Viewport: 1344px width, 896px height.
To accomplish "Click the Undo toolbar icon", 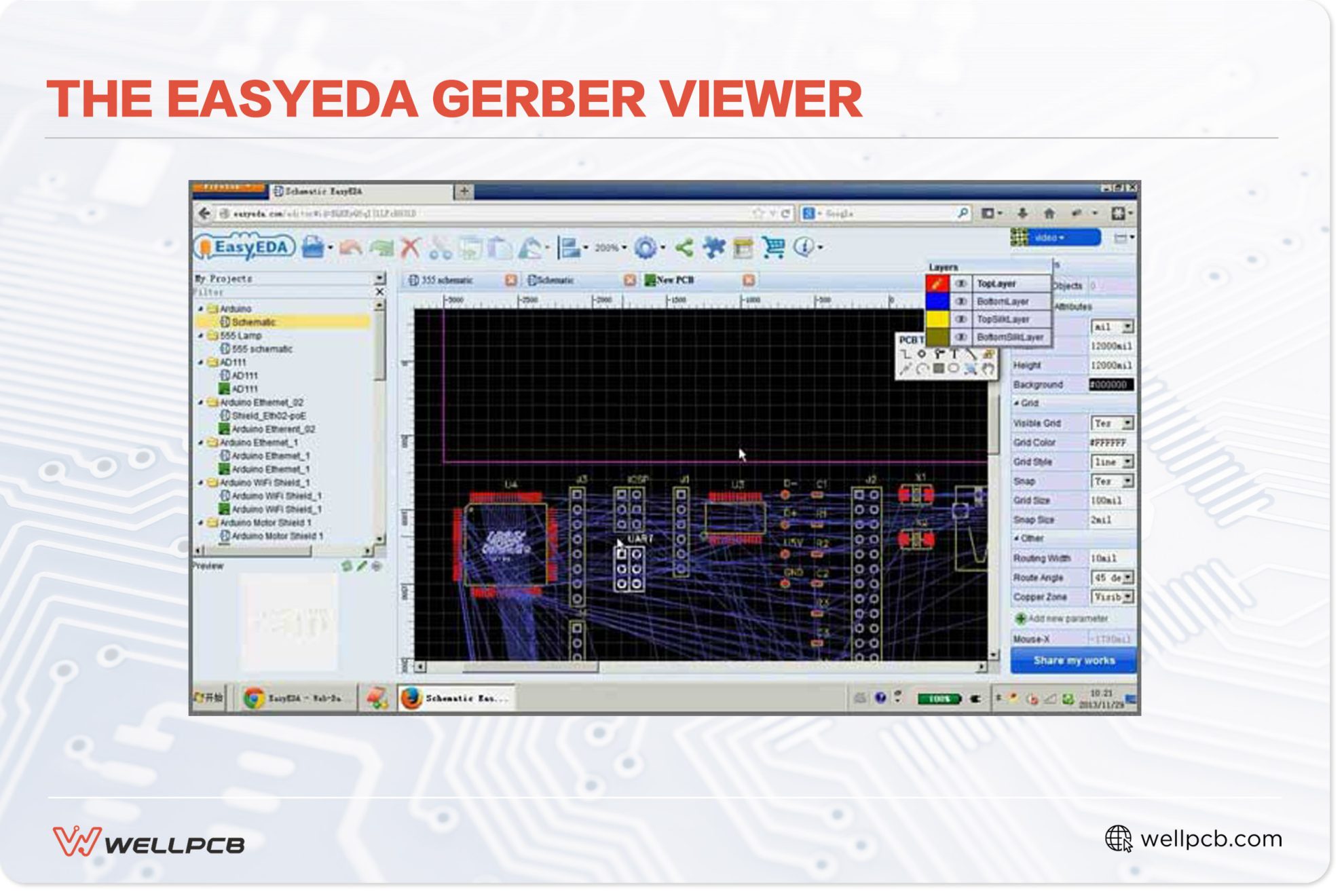I will click(350, 248).
